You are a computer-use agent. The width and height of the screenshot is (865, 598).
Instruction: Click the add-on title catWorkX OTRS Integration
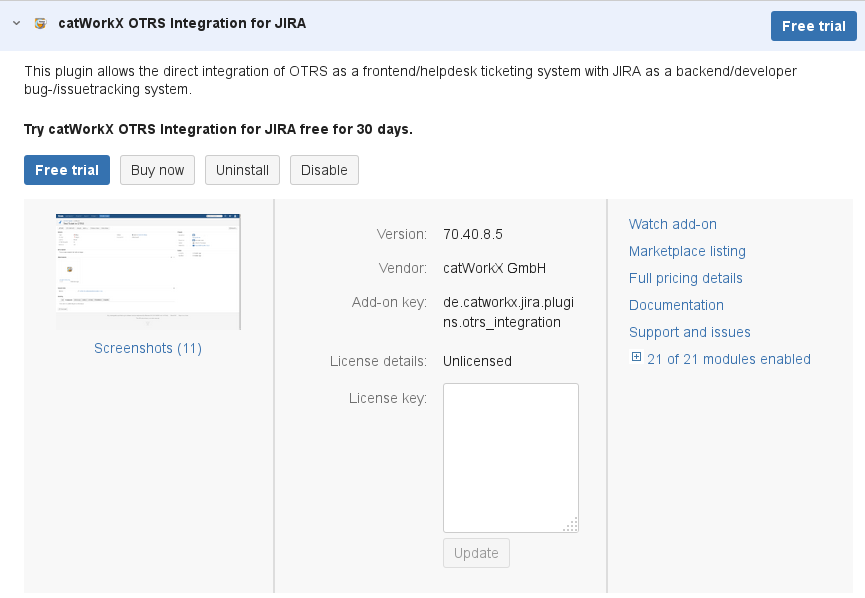pos(182,23)
